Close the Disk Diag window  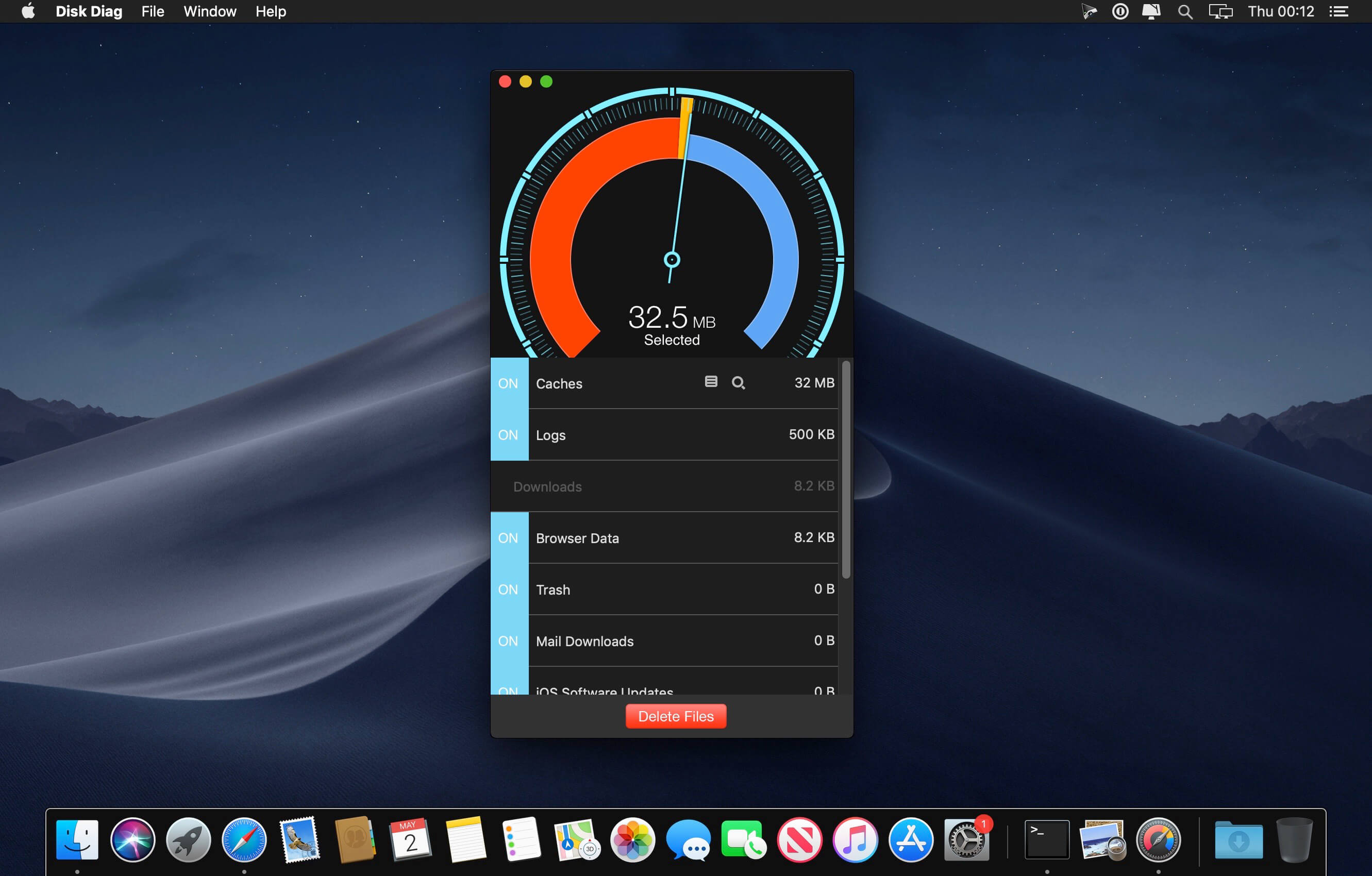(x=505, y=81)
